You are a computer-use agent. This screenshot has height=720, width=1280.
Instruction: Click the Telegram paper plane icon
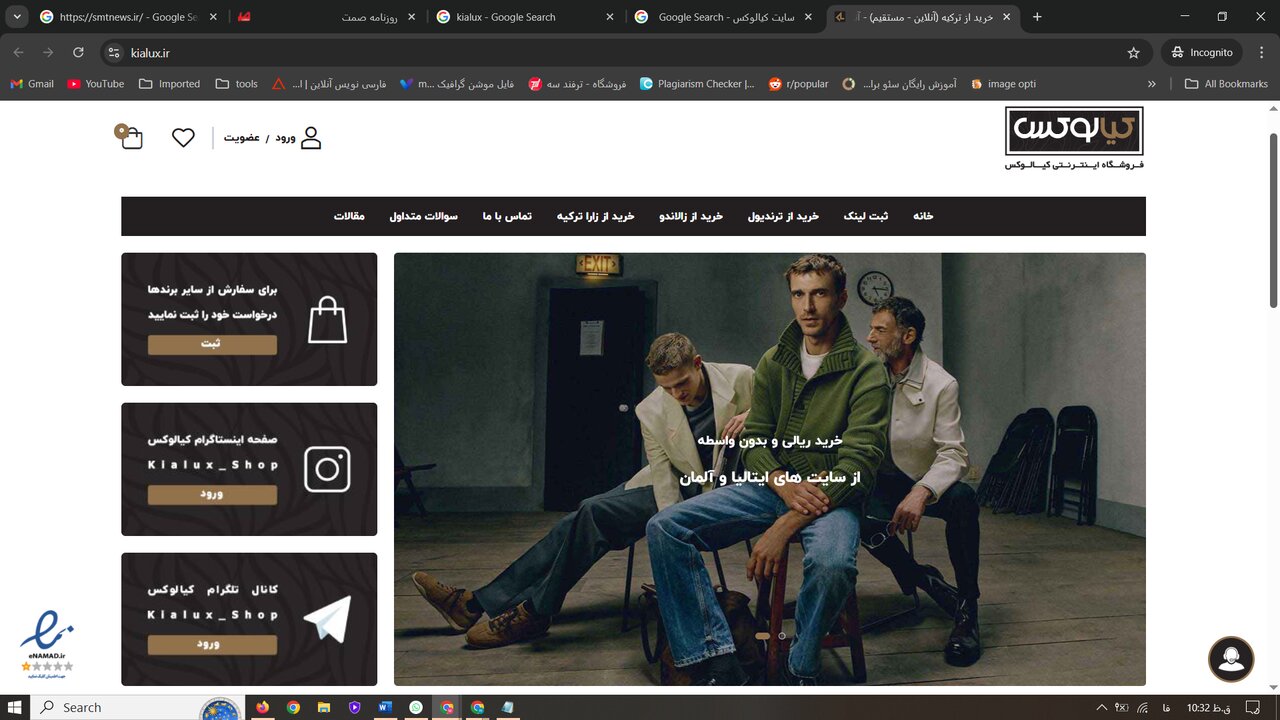[327, 619]
